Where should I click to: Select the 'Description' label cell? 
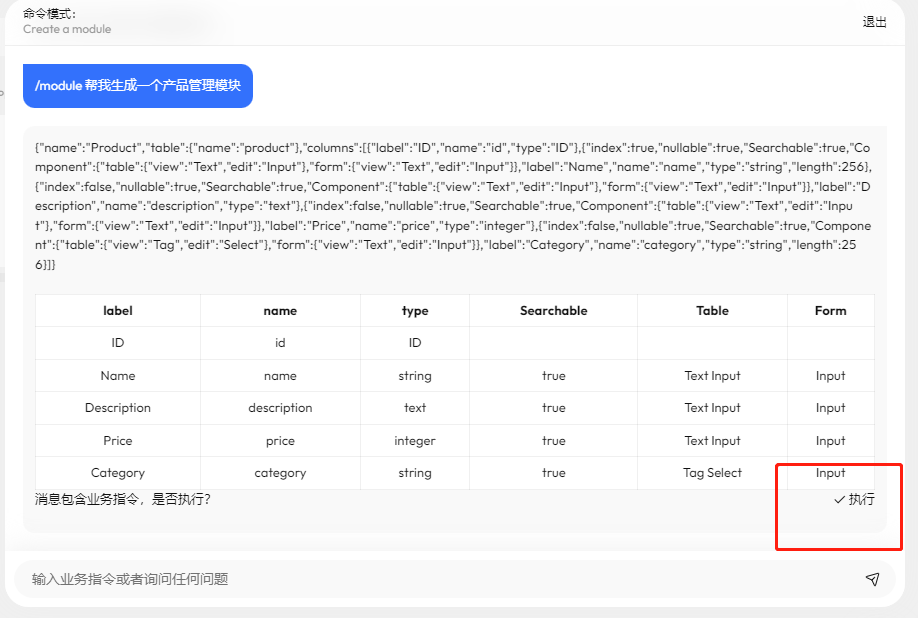[118, 408]
